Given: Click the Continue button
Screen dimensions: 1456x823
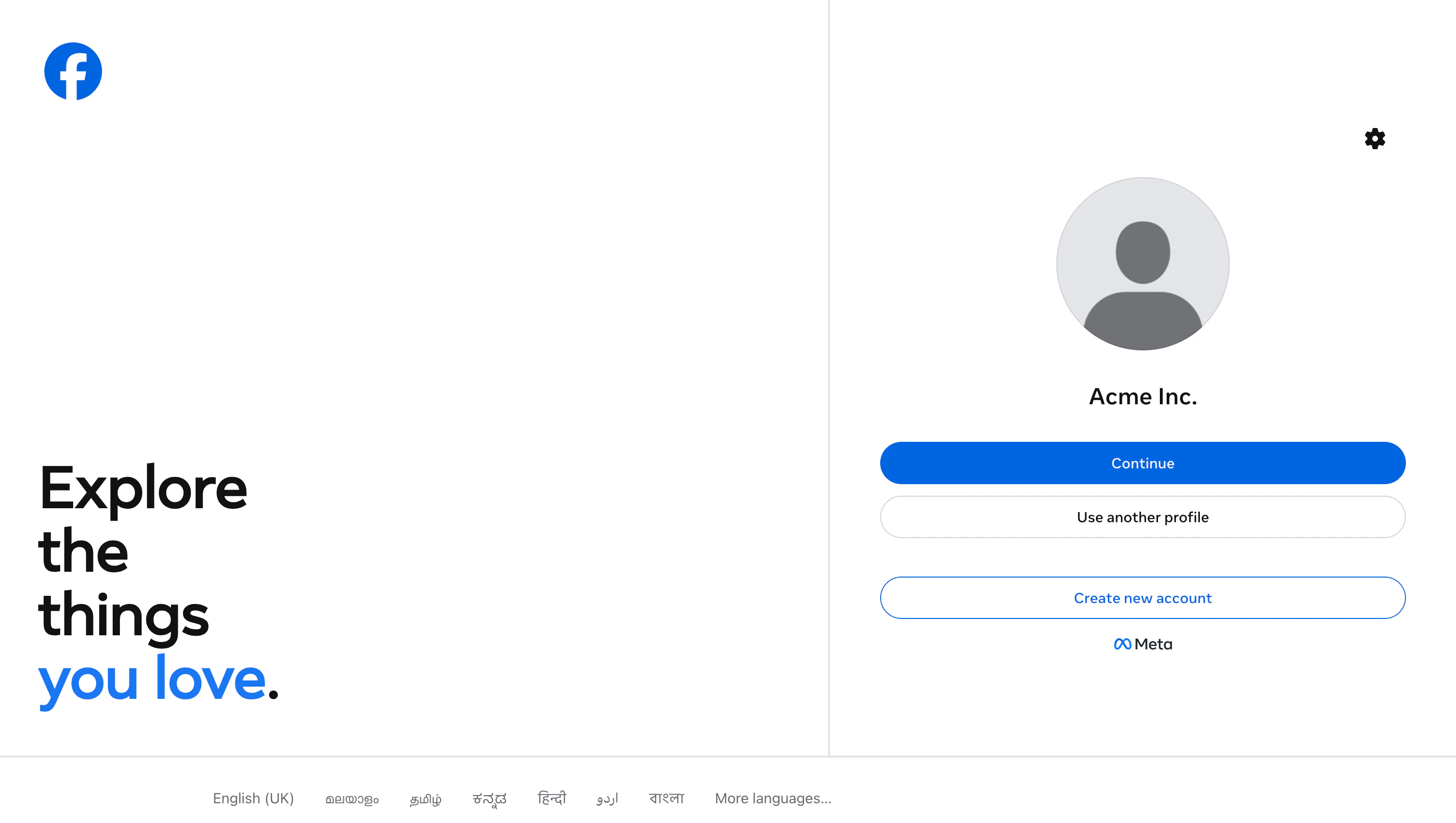Looking at the screenshot, I should pyautogui.click(x=1143, y=463).
